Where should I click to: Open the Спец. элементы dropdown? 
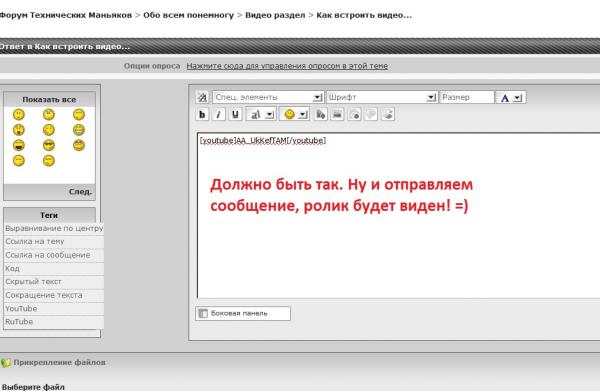(x=268, y=97)
